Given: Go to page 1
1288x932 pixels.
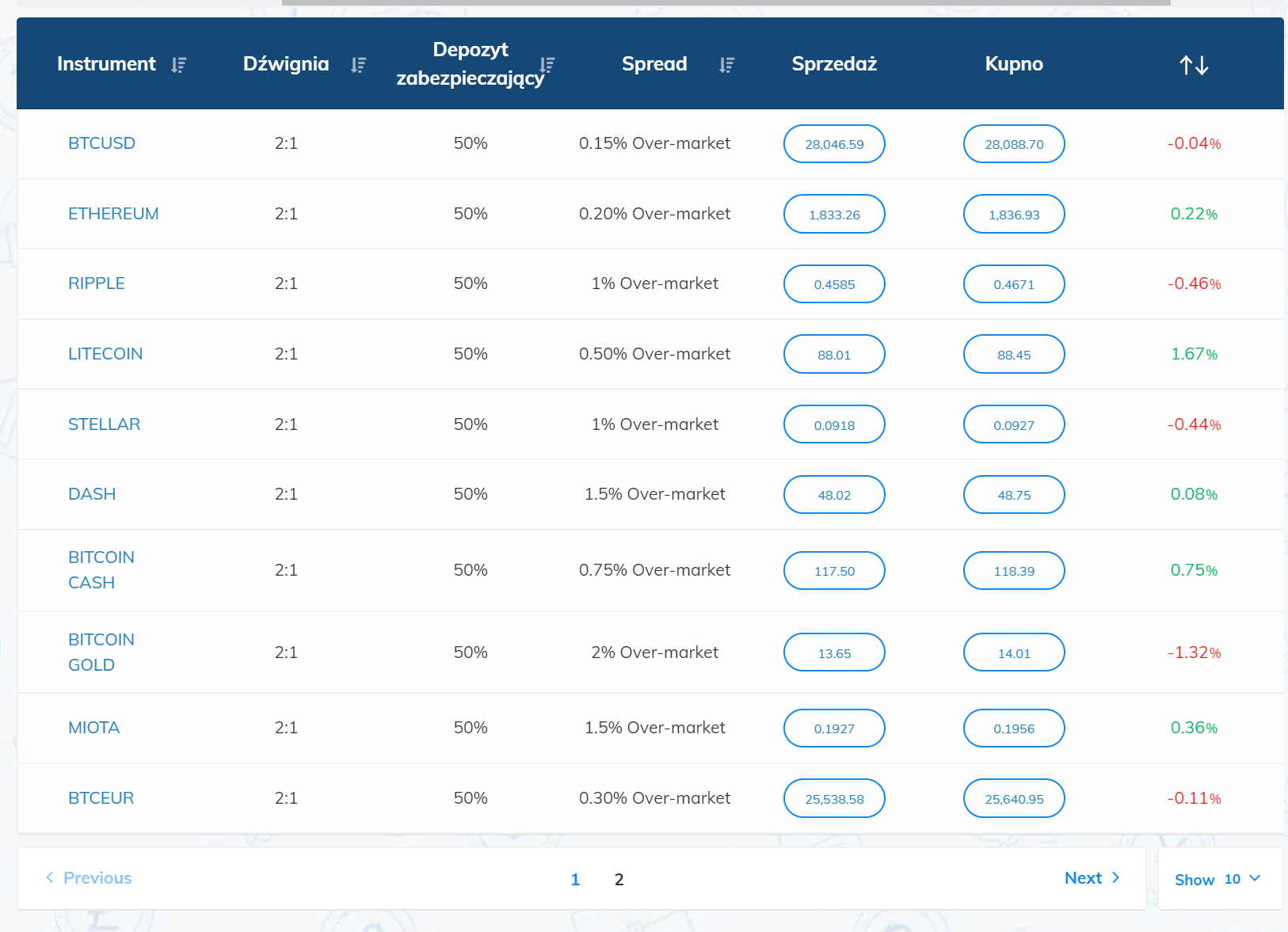Looking at the screenshot, I should 576,879.
